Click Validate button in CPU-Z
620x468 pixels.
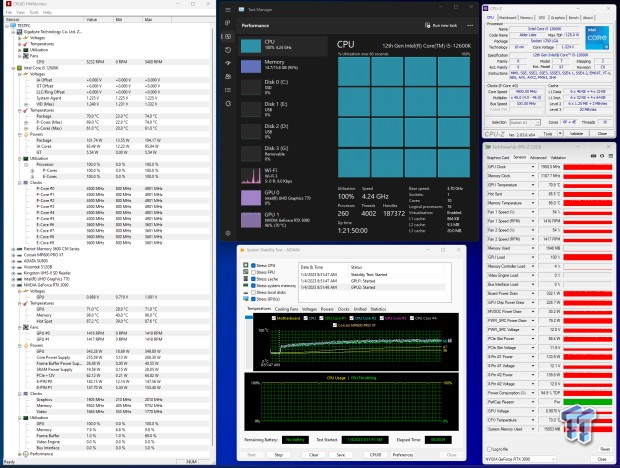tap(576, 134)
